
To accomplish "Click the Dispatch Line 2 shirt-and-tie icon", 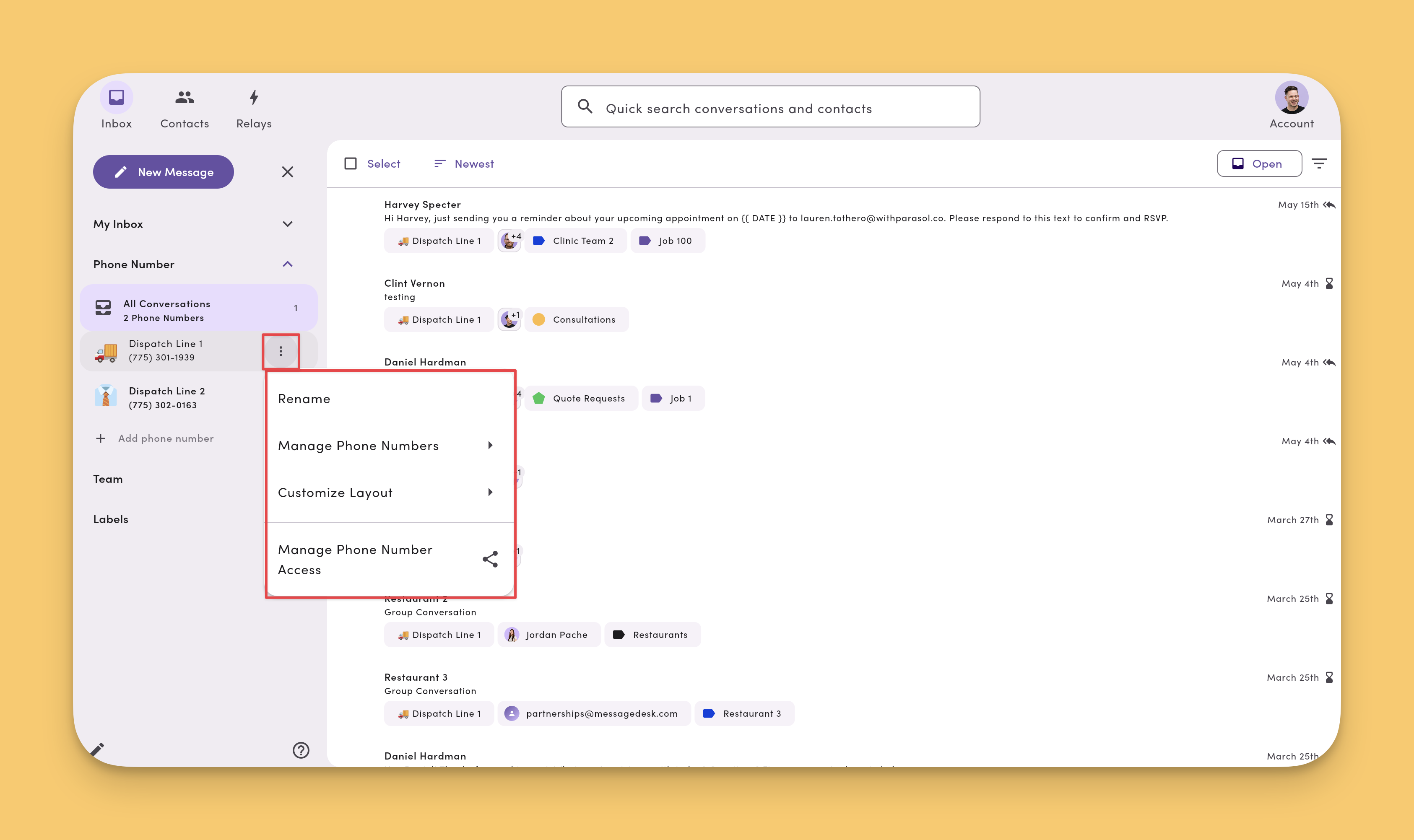I will pos(106,396).
